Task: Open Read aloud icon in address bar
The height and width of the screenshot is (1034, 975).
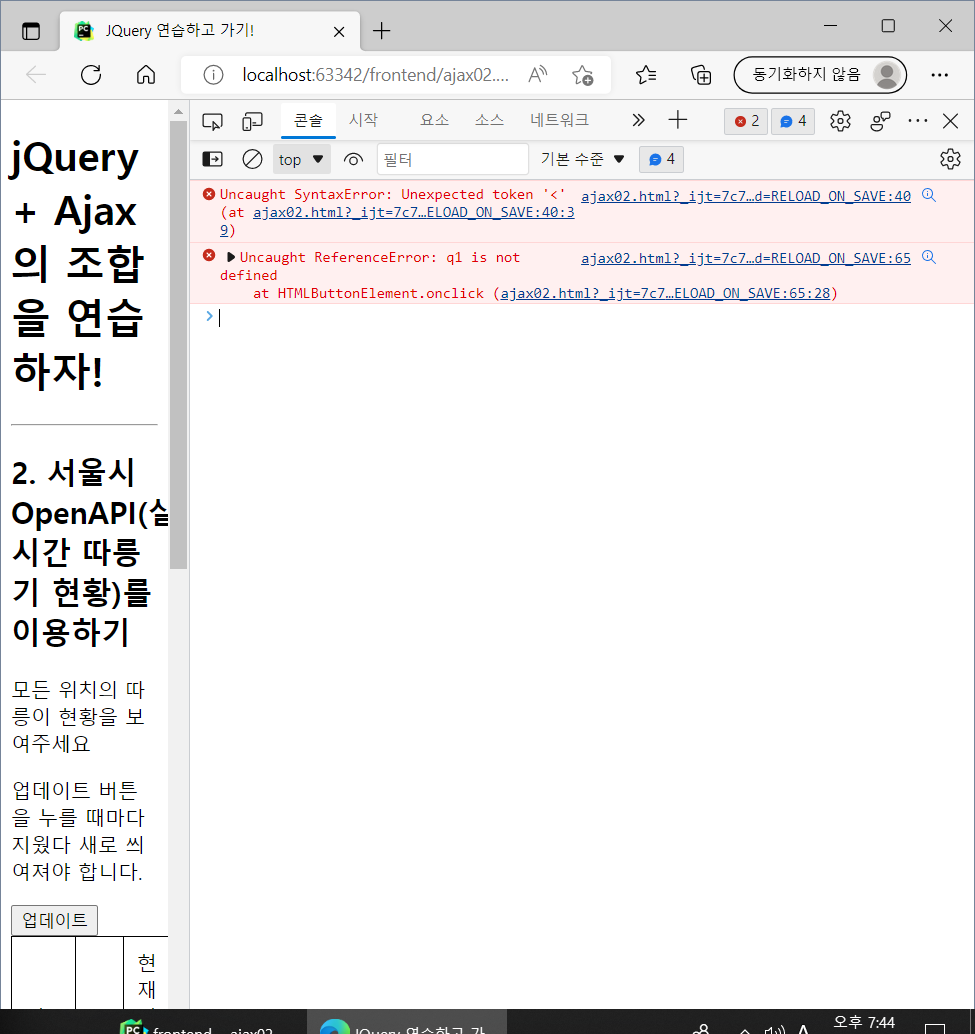Action: pyautogui.click(x=538, y=75)
